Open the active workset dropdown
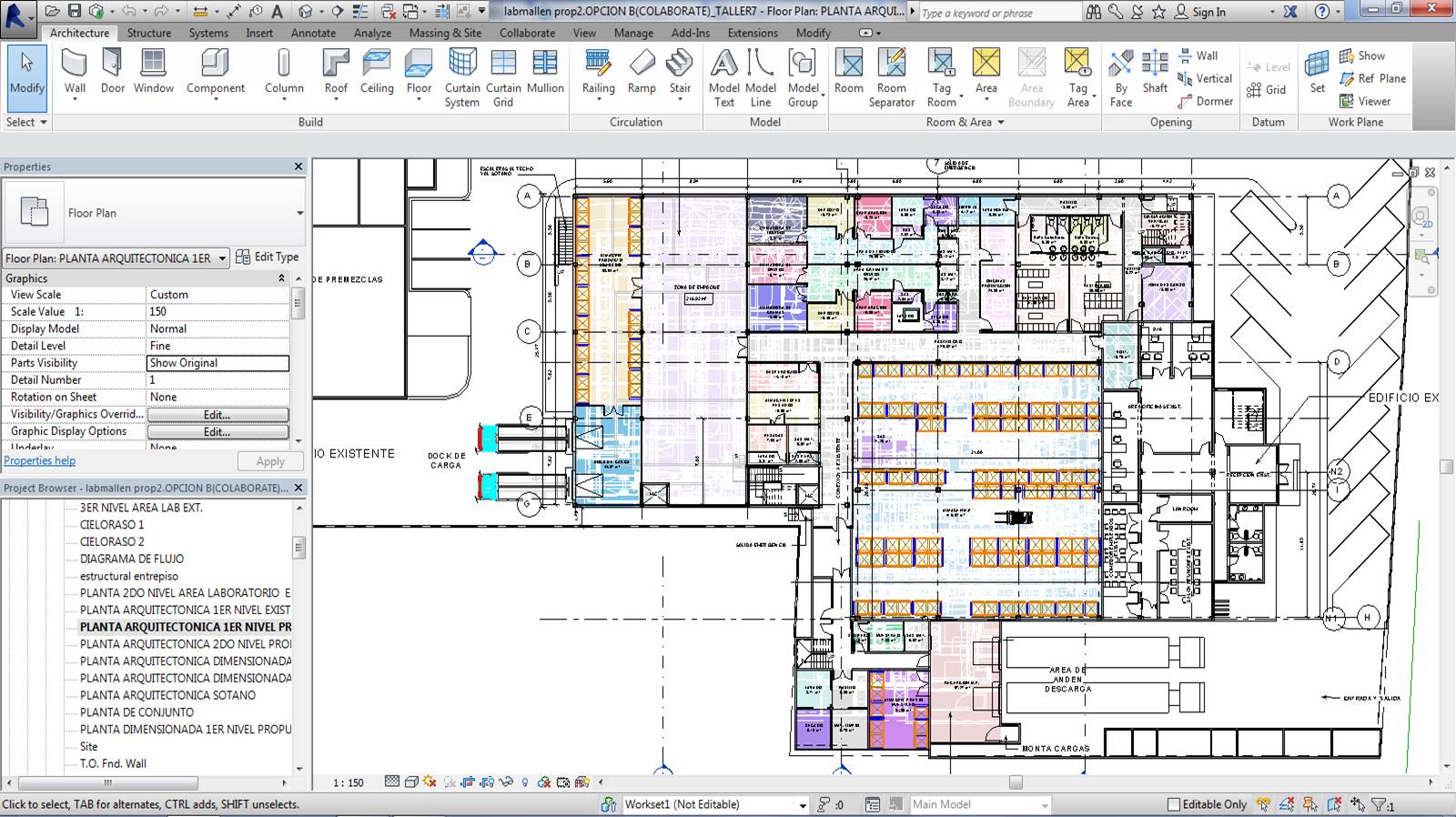This screenshot has height=817, width=1456. pyautogui.click(x=802, y=805)
